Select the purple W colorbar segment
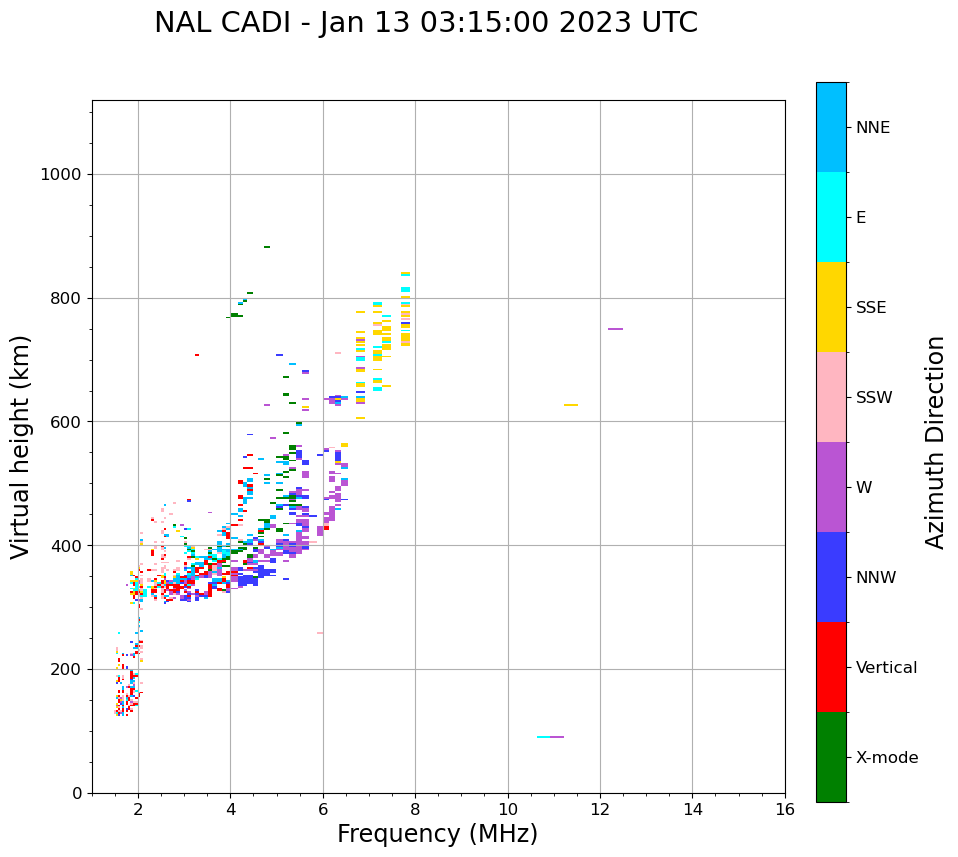958x857 pixels. [x=831, y=487]
